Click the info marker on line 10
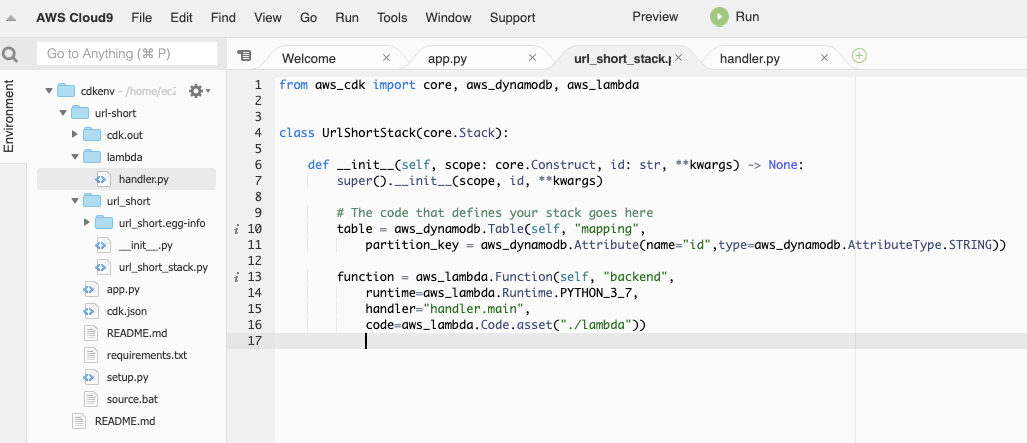This screenshot has height=443, width=1027. coord(236,229)
